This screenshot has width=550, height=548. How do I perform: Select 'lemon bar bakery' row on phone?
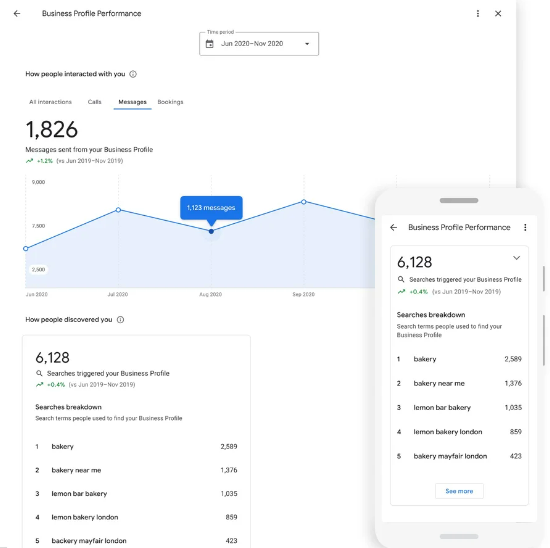click(459, 407)
